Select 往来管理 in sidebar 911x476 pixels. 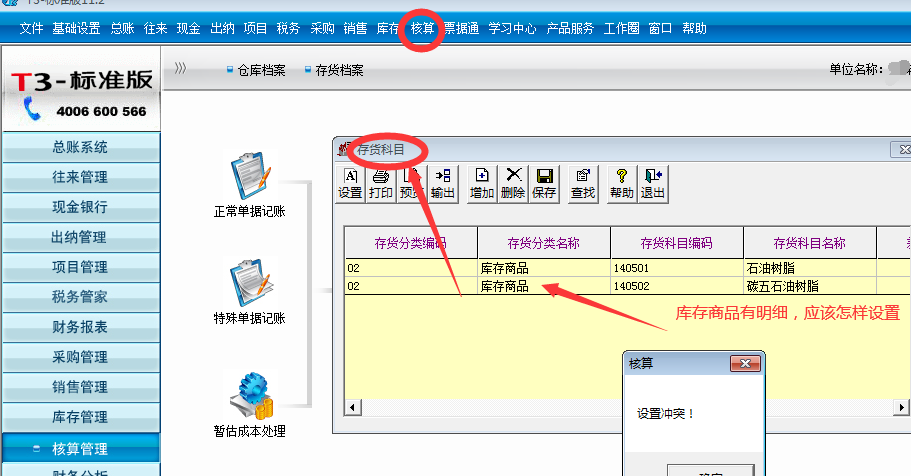pos(81,177)
